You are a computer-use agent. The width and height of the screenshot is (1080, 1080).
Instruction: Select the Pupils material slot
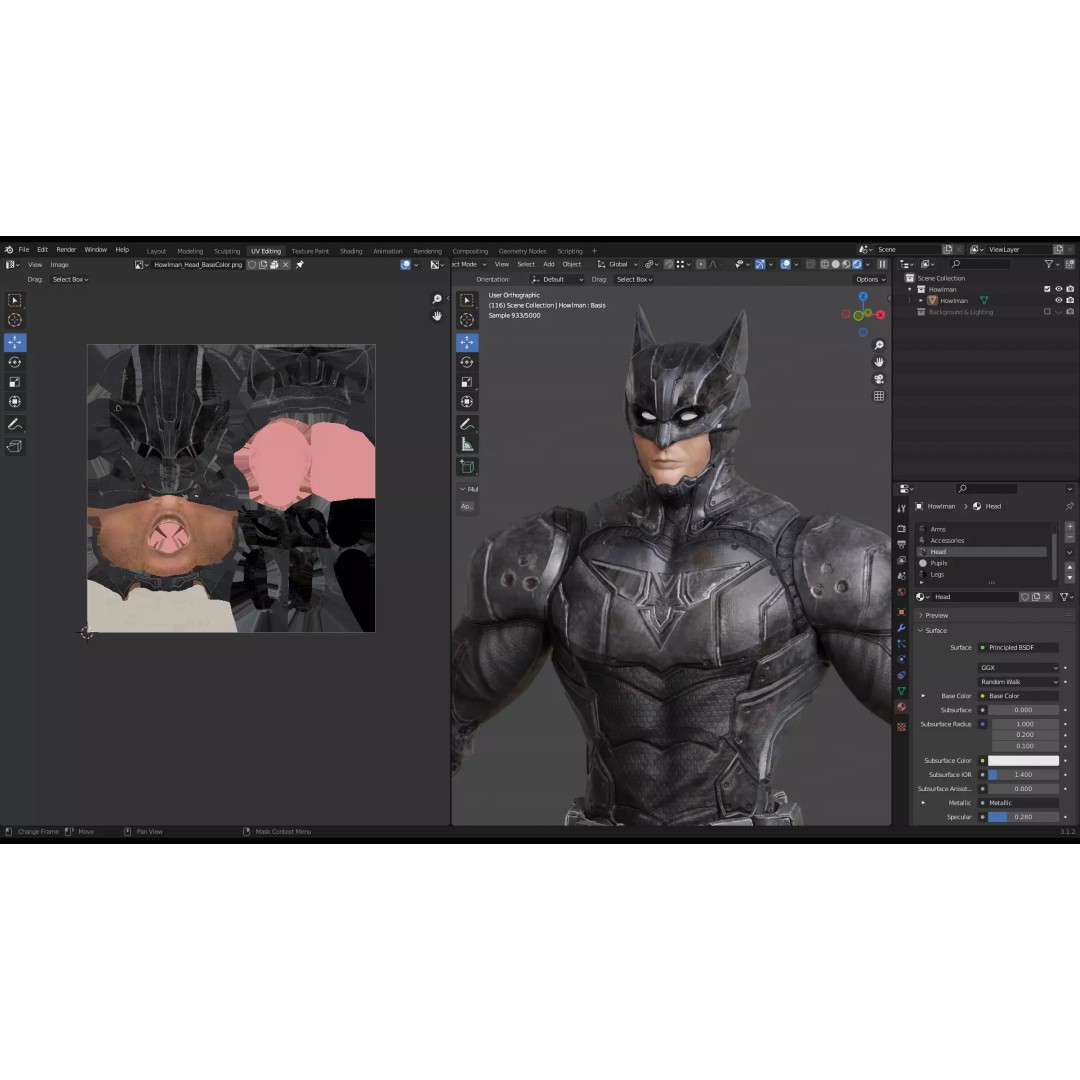pyautogui.click(x=983, y=563)
